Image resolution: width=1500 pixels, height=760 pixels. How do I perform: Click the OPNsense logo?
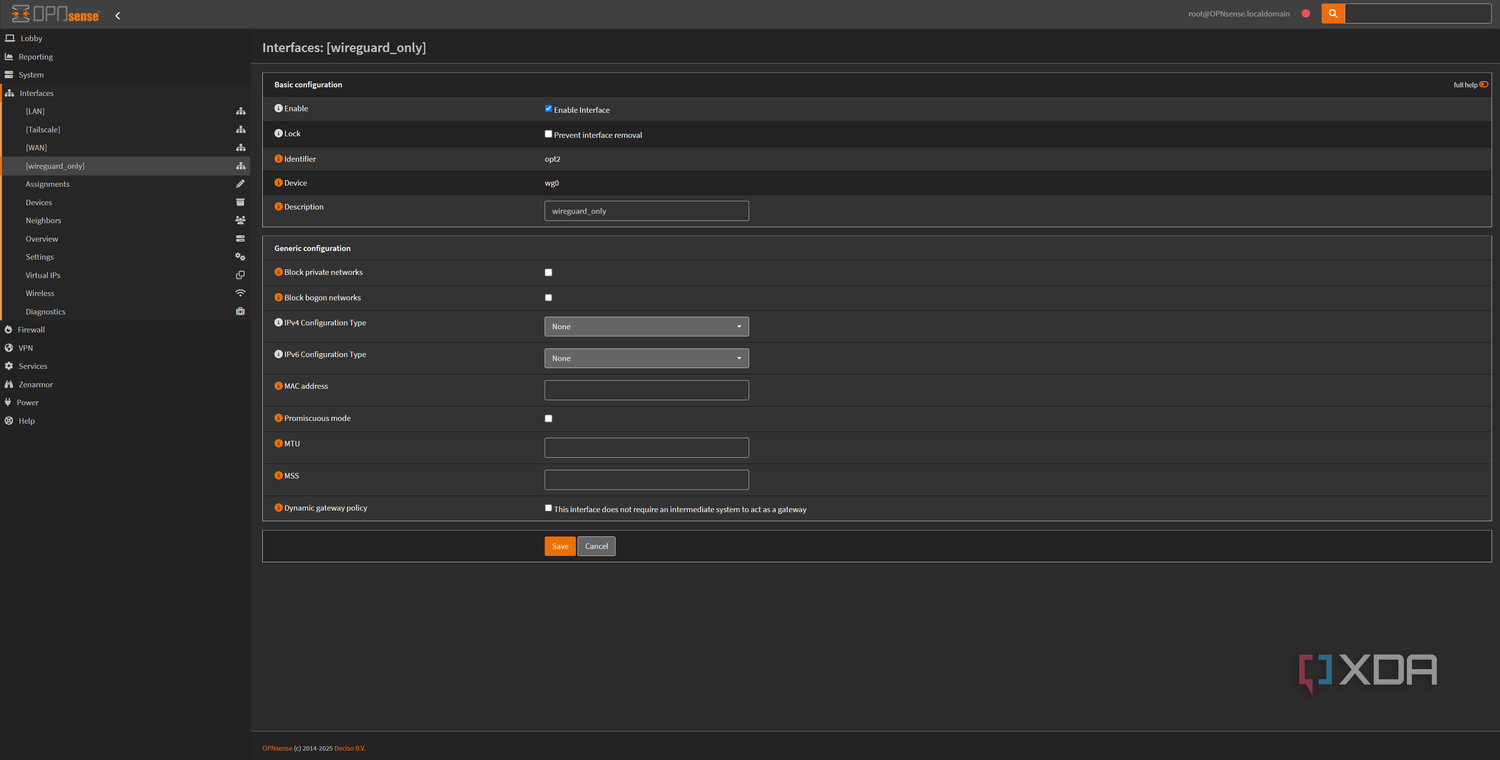pos(56,14)
